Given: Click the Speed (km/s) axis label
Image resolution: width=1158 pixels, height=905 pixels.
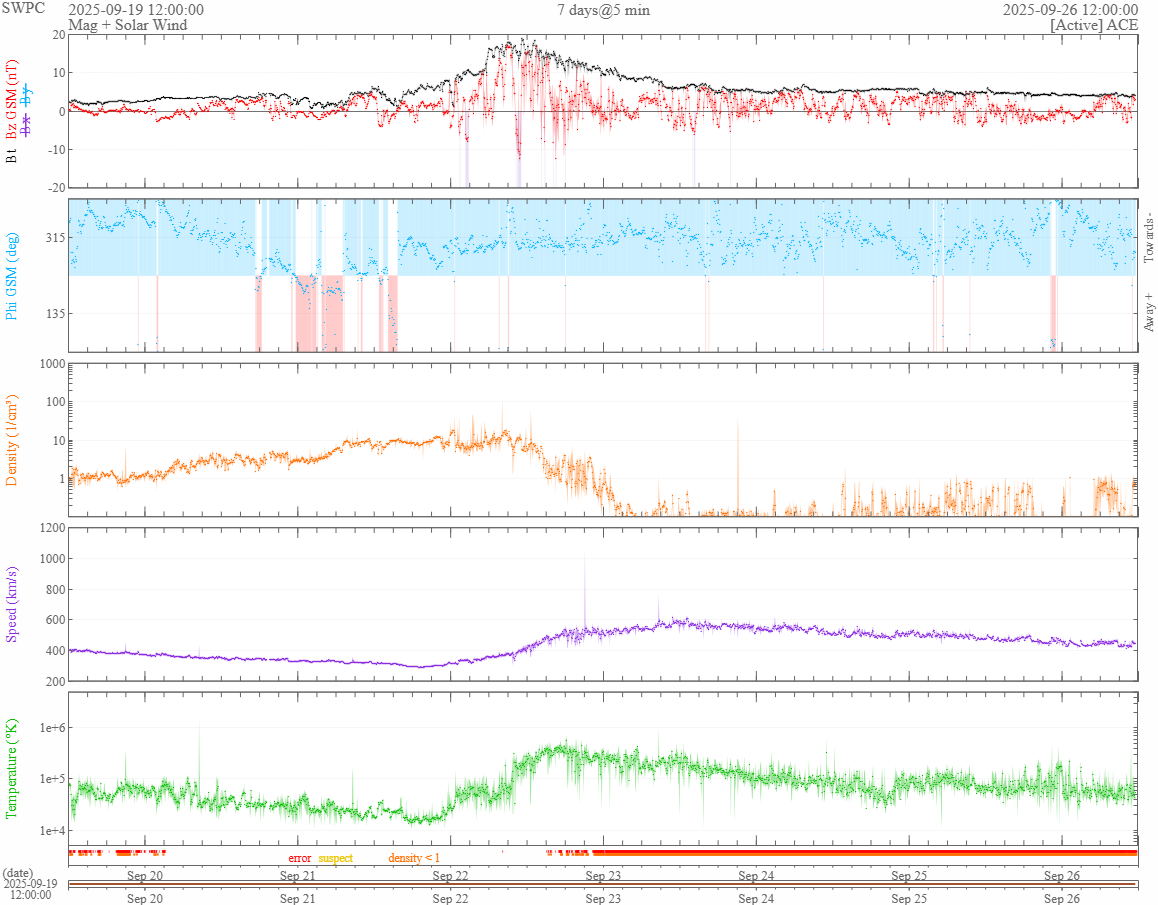Looking at the screenshot, I should 11,604.
